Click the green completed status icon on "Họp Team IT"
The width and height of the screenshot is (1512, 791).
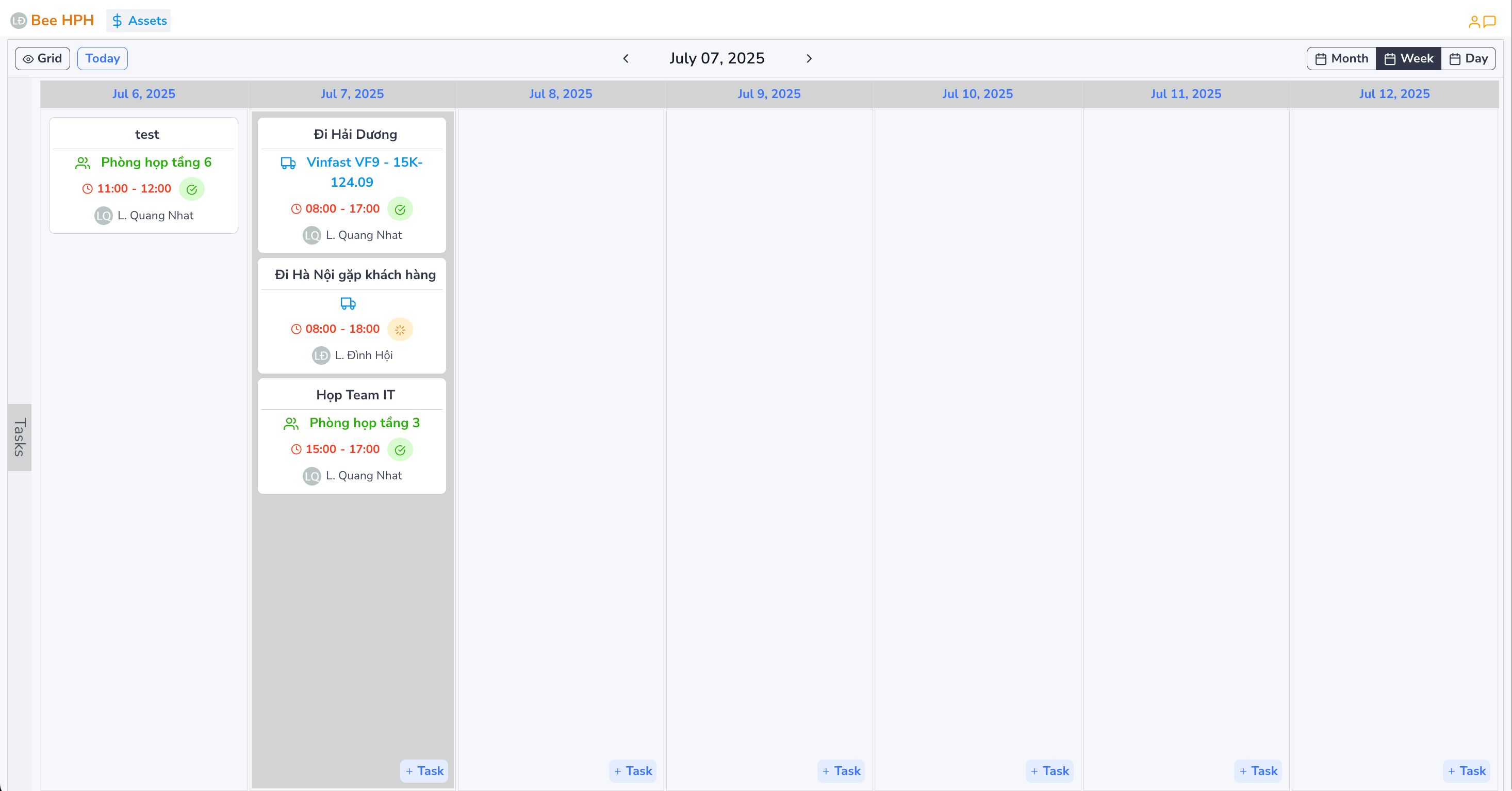(x=400, y=450)
